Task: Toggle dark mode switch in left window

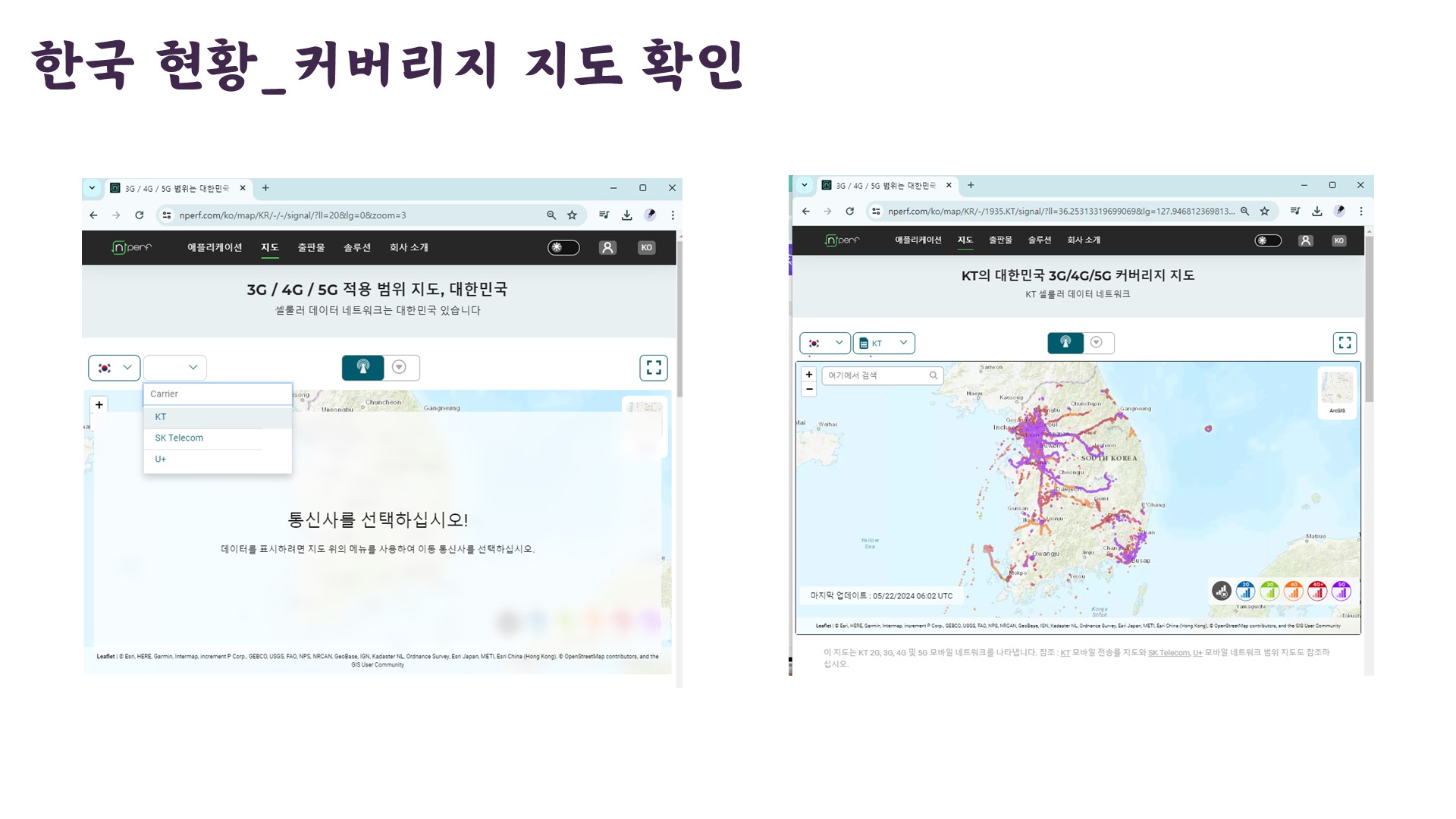Action: (x=563, y=248)
